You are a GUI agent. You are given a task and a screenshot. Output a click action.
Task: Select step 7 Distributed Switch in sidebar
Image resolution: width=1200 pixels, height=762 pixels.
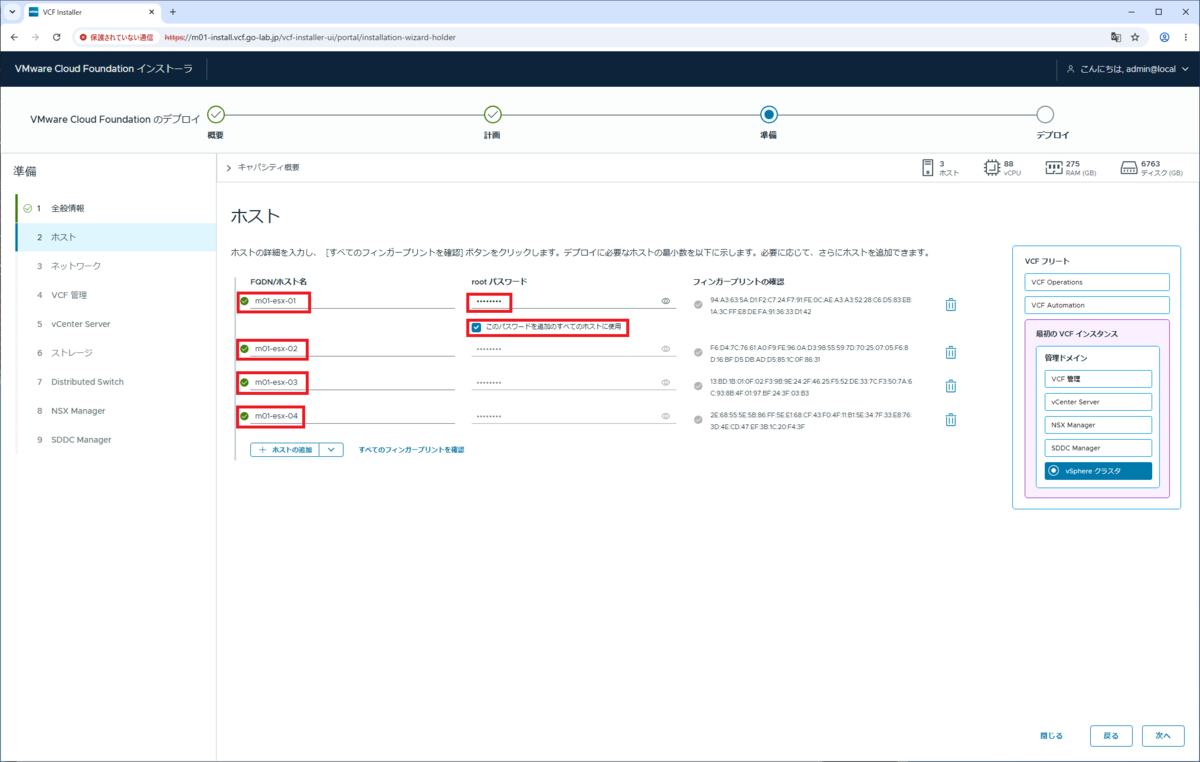116,382
